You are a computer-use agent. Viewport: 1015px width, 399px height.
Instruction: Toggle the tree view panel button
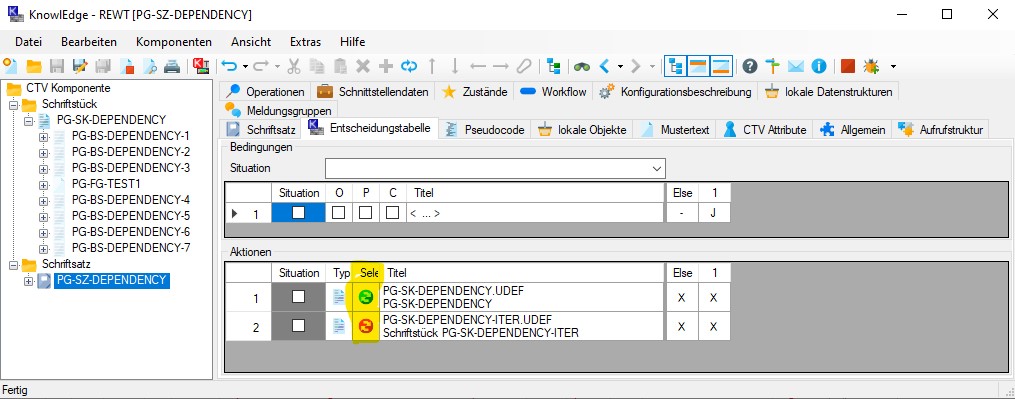coord(676,65)
